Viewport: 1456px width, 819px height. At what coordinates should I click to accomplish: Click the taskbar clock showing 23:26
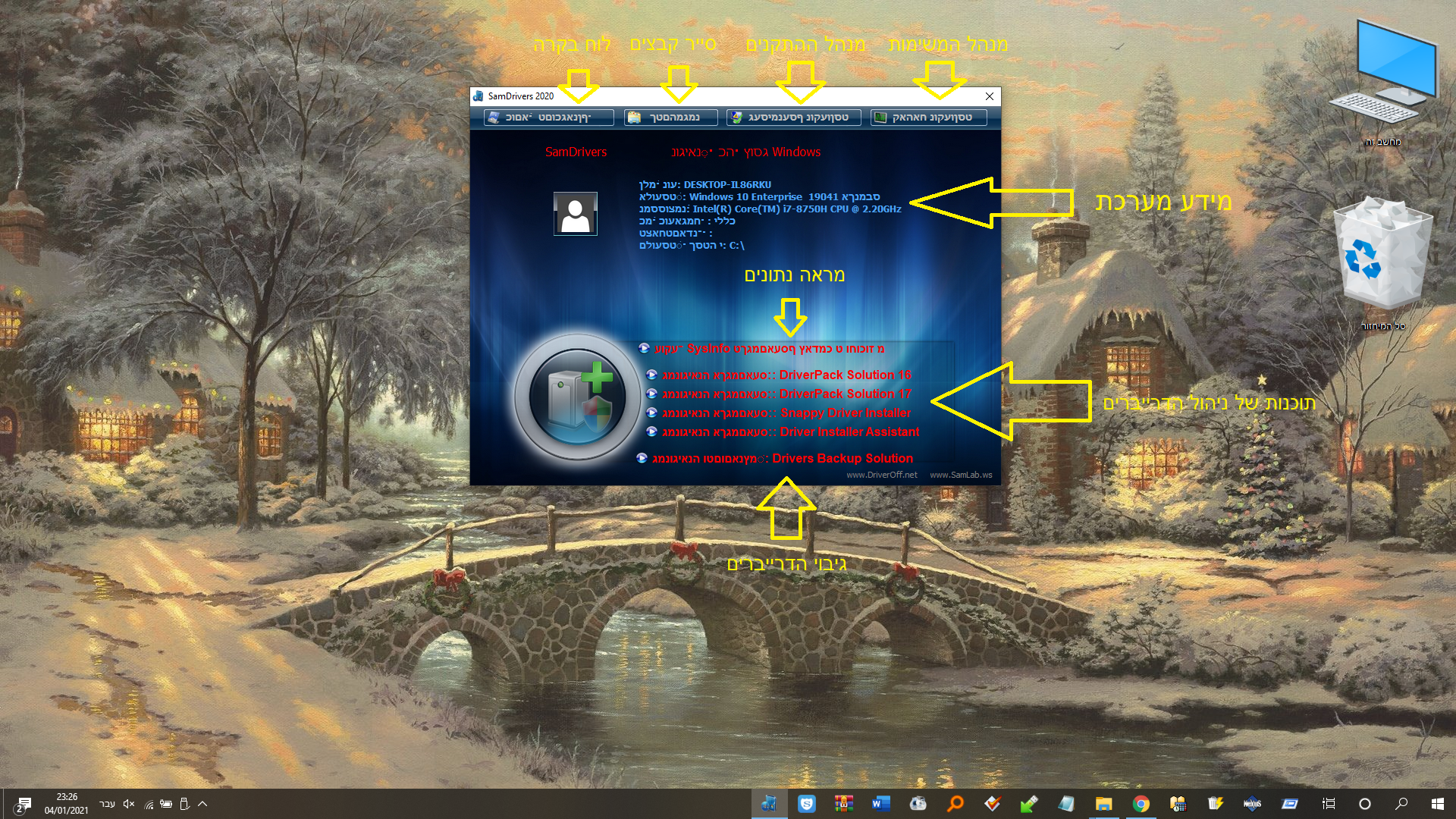(67, 804)
